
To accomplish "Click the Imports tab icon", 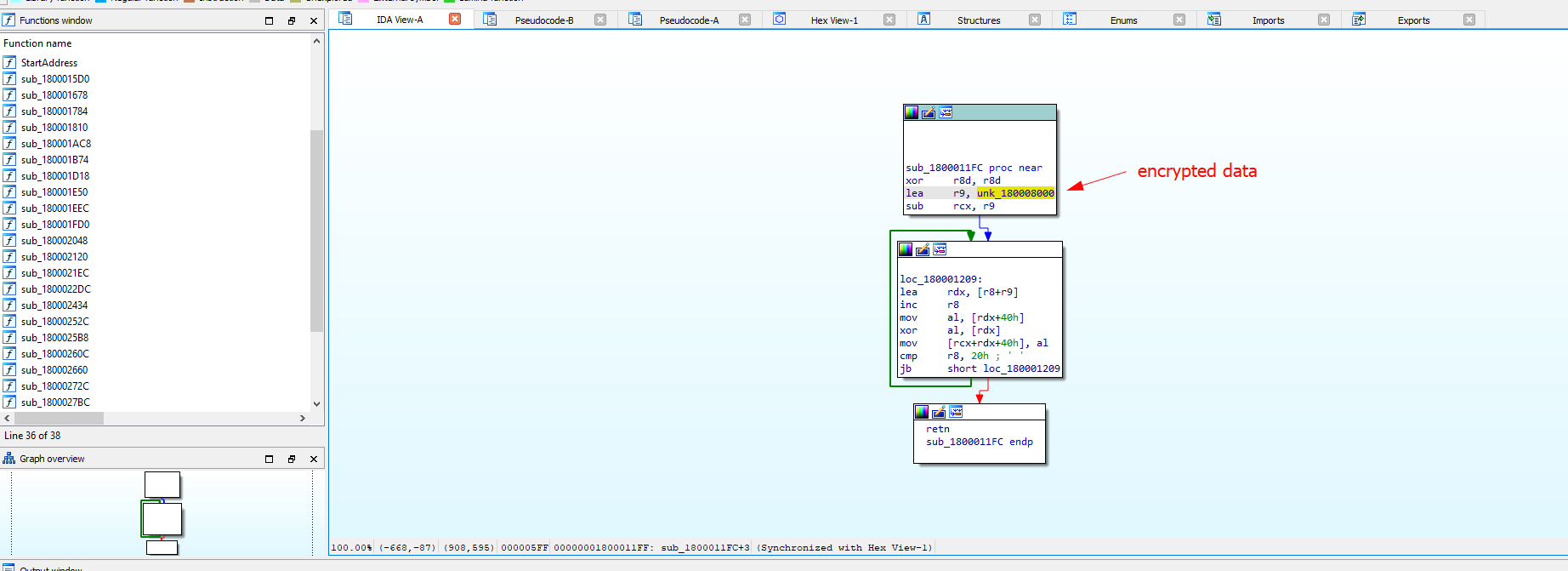I will pyautogui.click(x=1214, y=20).
